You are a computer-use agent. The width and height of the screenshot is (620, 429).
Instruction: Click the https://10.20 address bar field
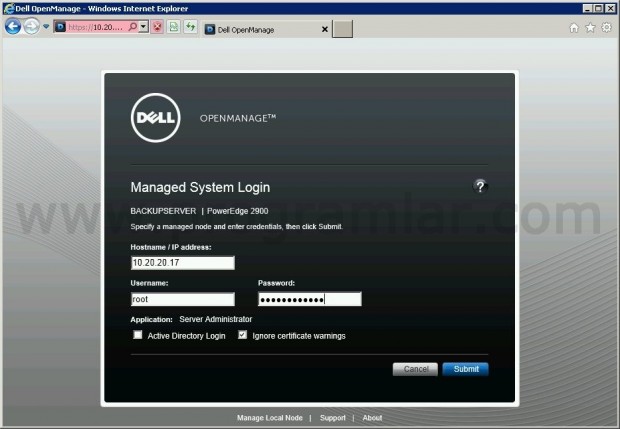pos(97,27)
